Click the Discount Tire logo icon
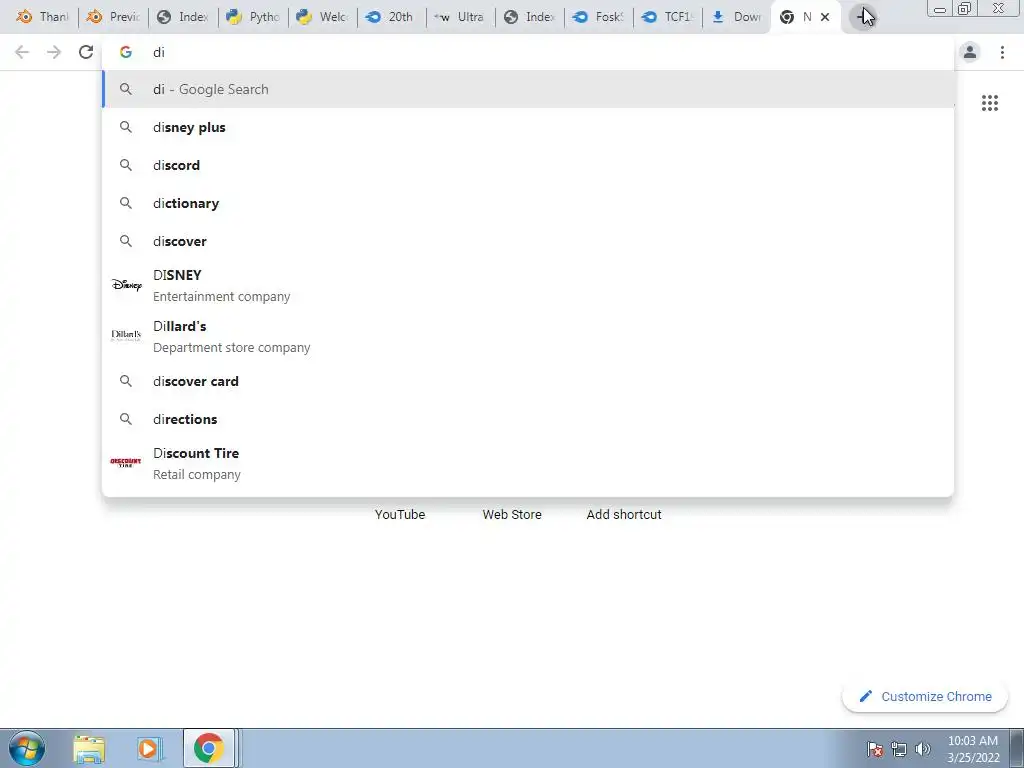Image resolution: width=1024 pixels, height=768 pixels. pos(126,463)
